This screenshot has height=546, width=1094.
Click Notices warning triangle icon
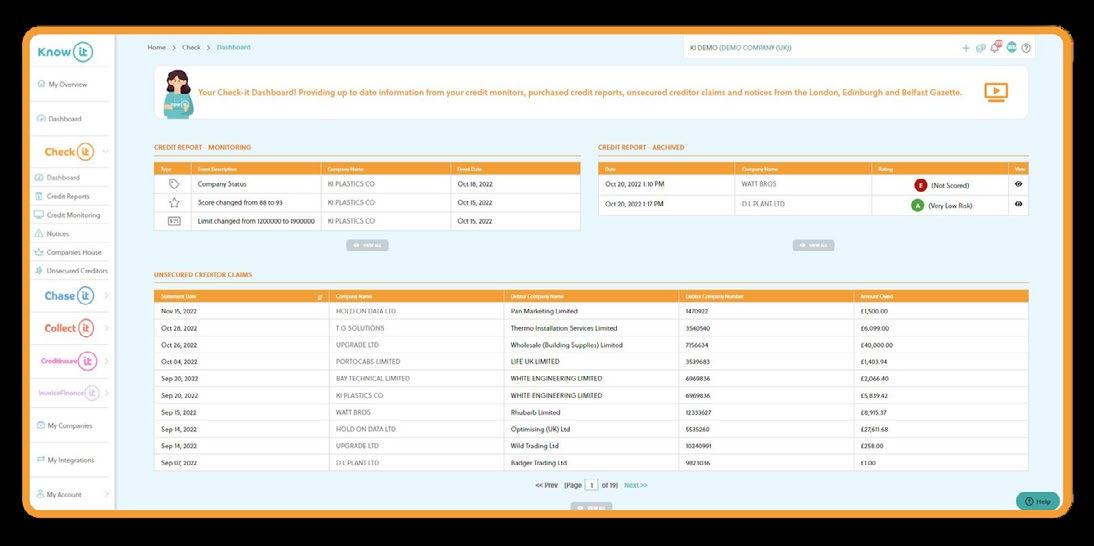tap(39, 234)
